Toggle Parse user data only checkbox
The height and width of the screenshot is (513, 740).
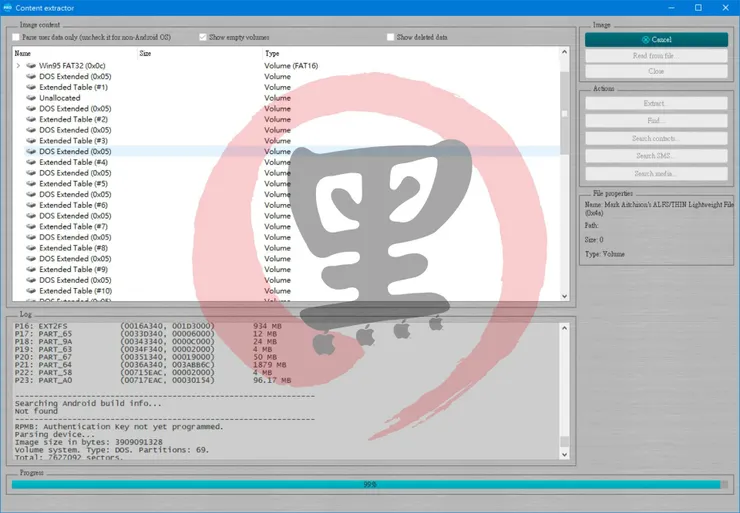tap(16, 37)
